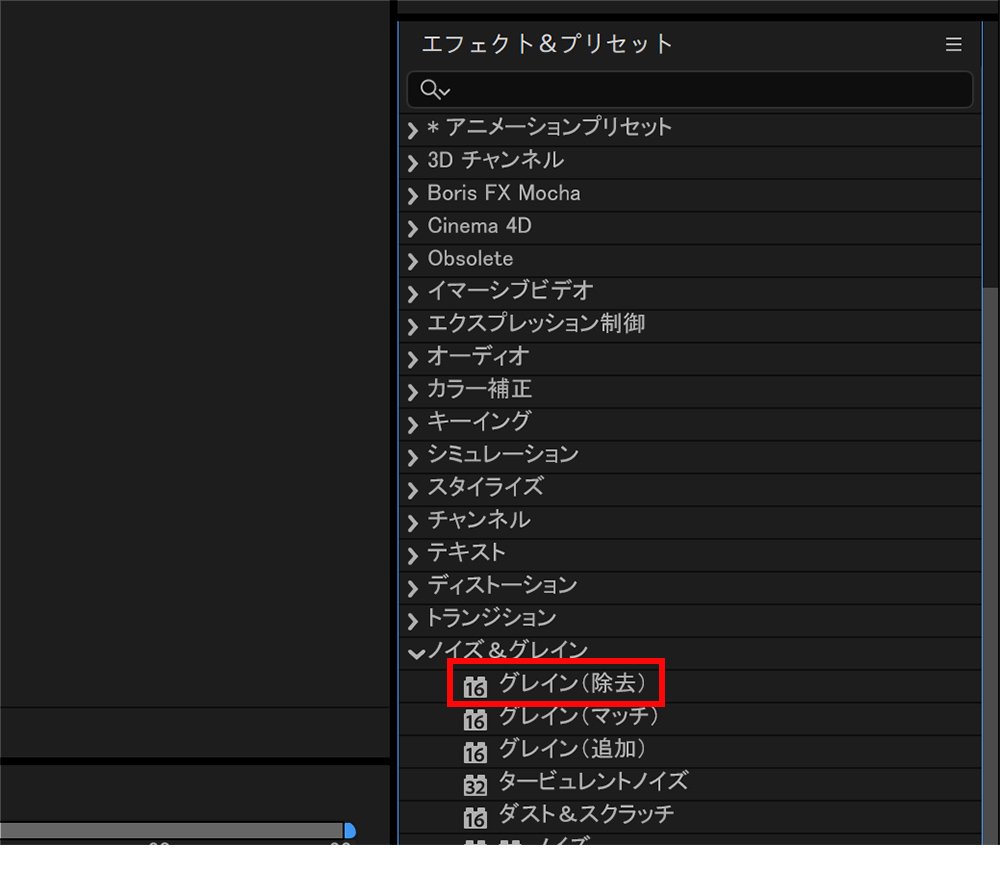Screen dimensions: 1000x875
Task: Click the 16-bit icon beside グレイン(除去)
Action: tap(476, 687)
